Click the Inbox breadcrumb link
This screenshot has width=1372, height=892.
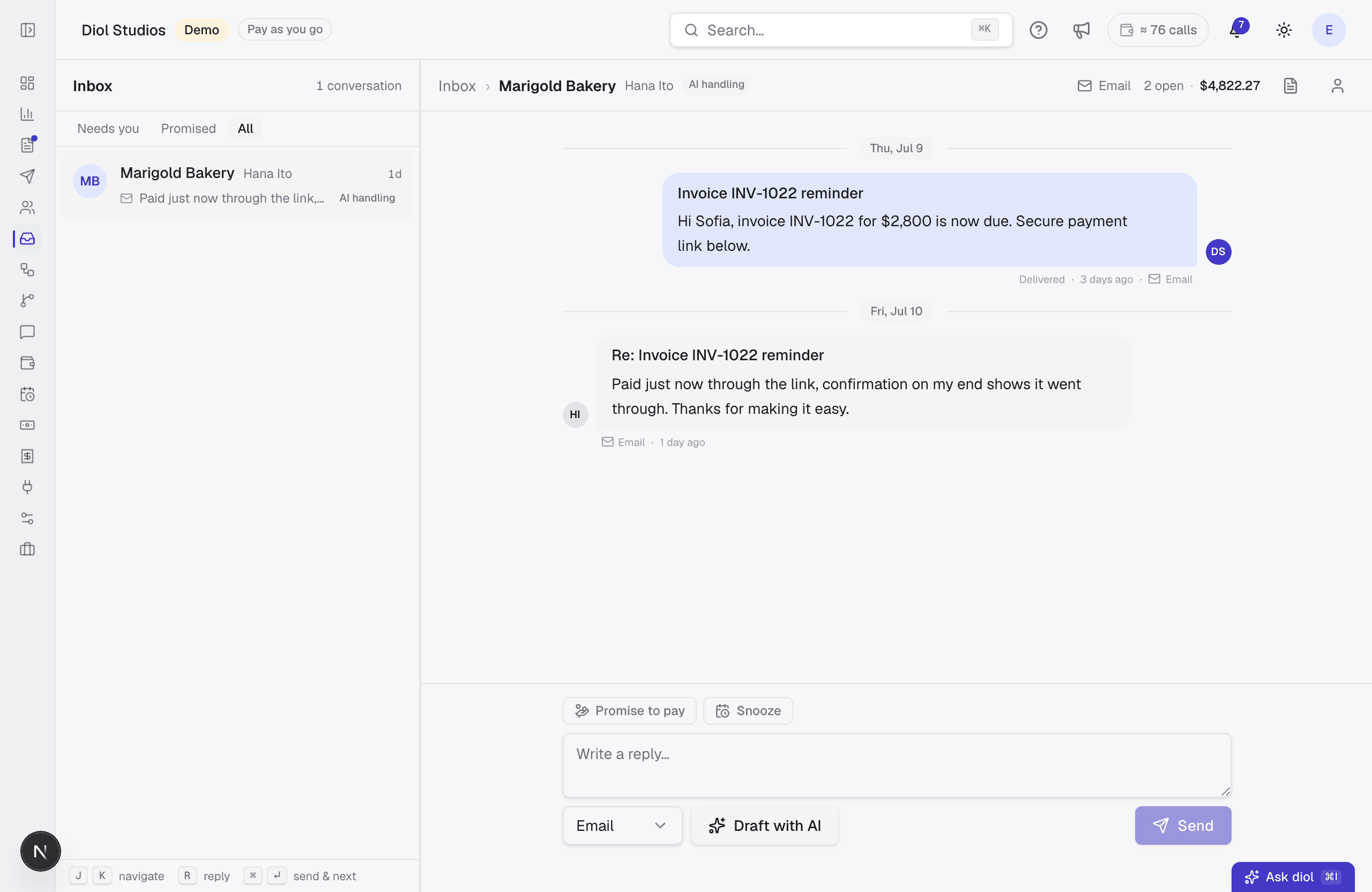pyautogui.click(x=457, y=86)
